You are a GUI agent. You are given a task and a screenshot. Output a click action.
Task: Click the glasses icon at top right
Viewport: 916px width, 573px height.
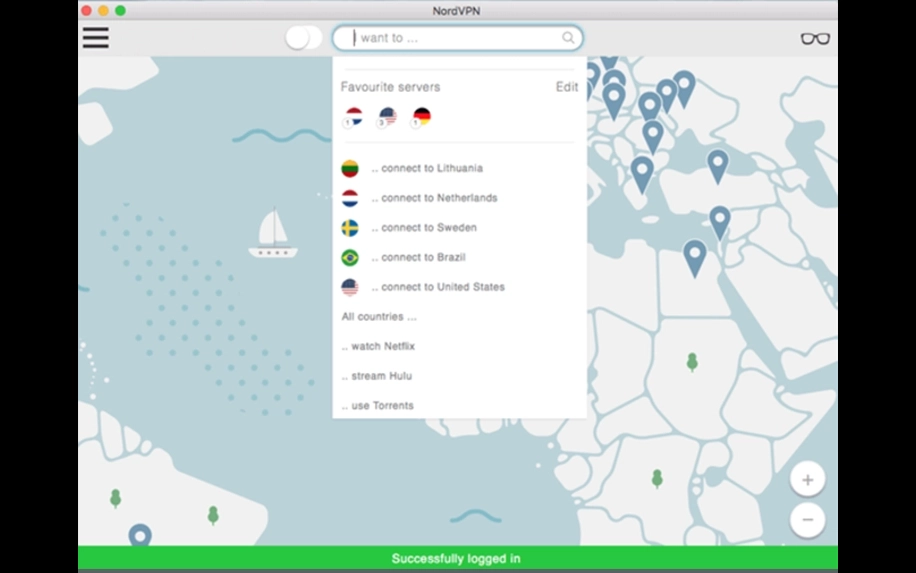(815, 39)
